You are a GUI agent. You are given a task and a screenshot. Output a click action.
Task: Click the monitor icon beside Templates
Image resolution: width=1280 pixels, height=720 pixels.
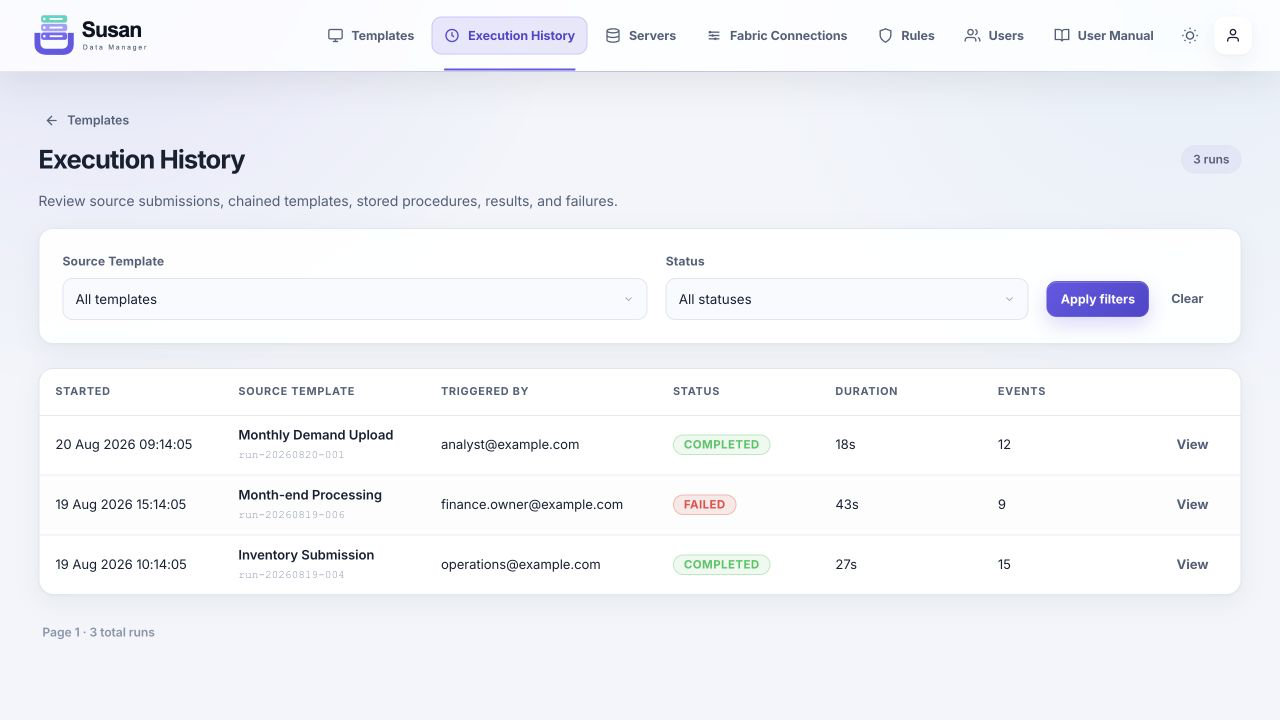point(336,36)
